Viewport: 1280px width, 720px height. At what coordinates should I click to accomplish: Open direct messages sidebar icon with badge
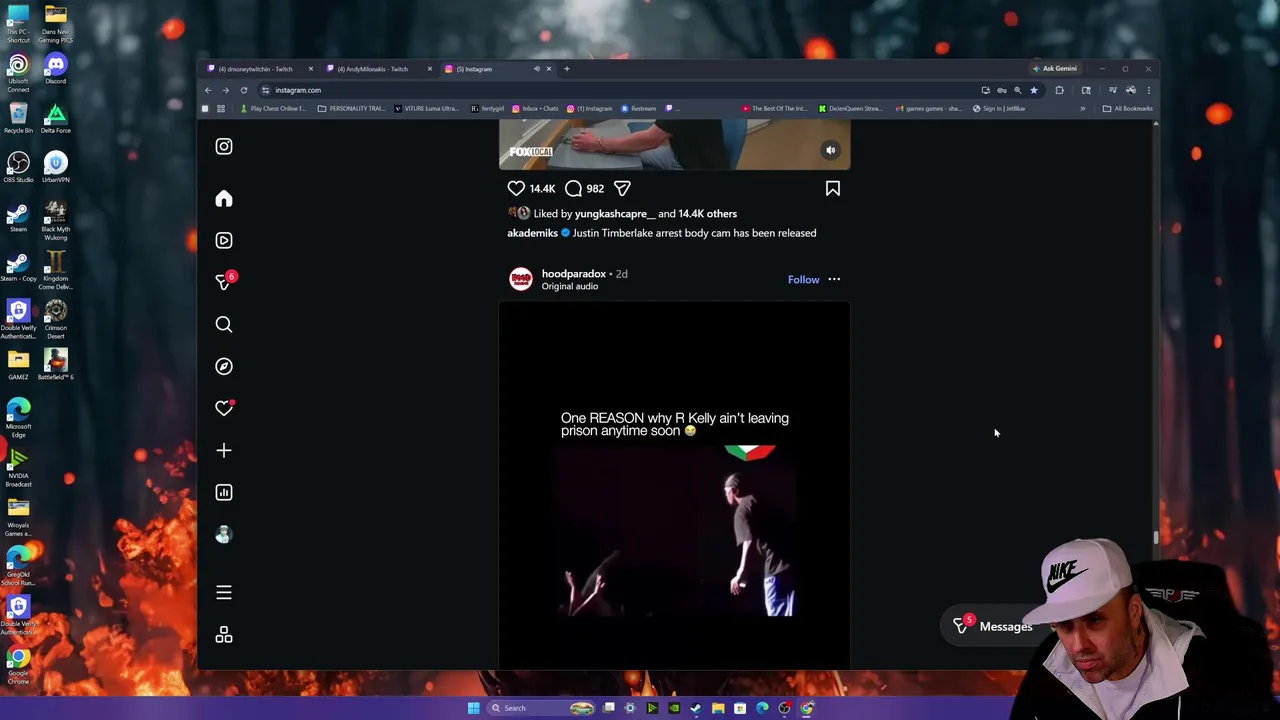(x=224, y=282)
